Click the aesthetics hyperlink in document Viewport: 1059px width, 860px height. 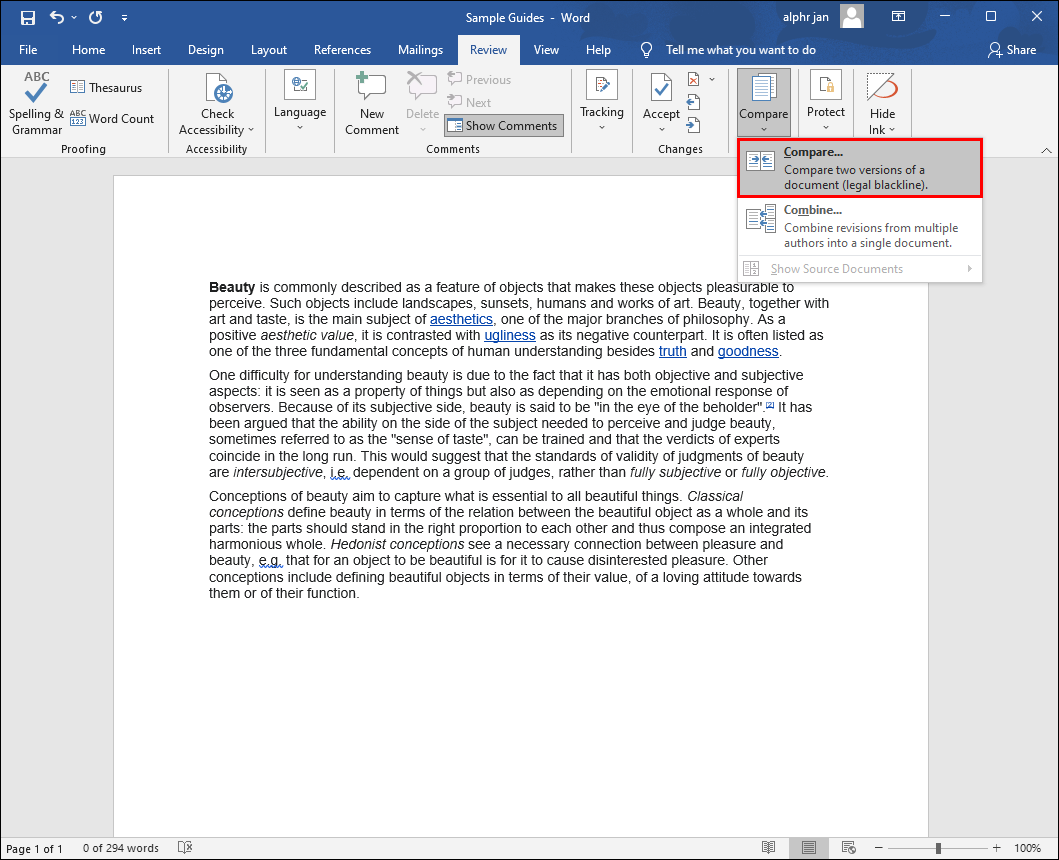(461, 319)
